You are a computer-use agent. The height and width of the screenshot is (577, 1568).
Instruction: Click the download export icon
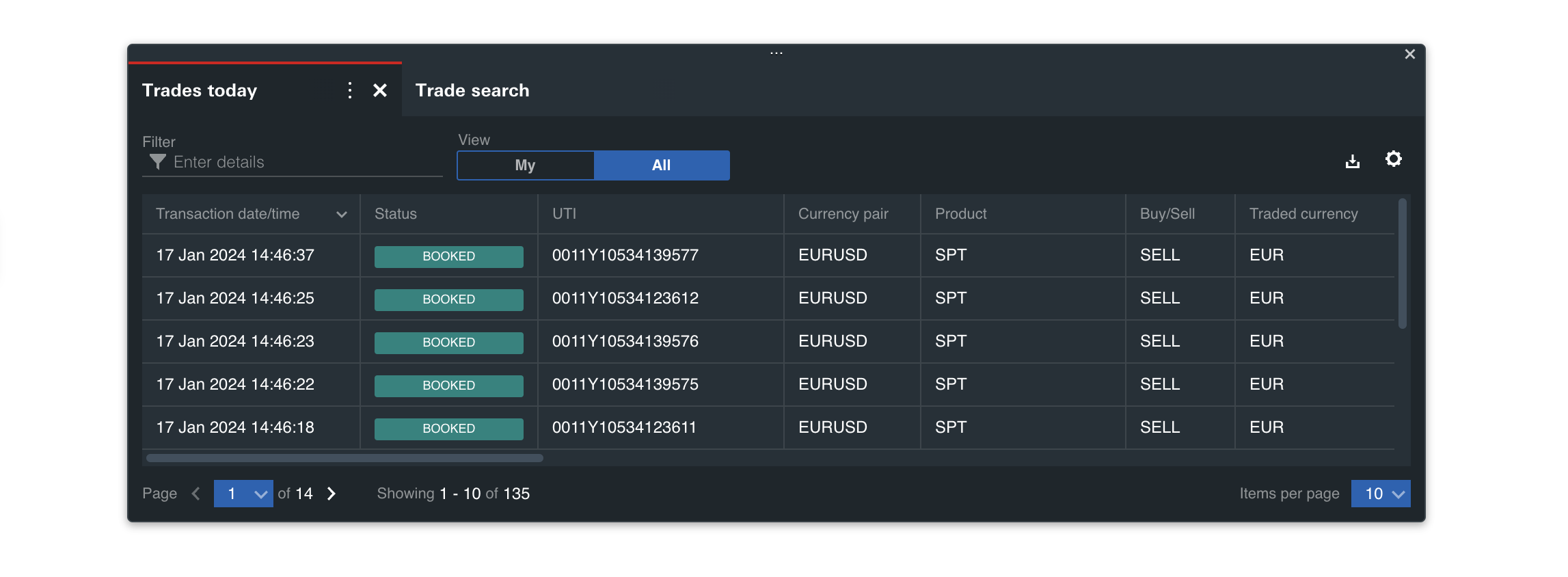(1352, 161)
